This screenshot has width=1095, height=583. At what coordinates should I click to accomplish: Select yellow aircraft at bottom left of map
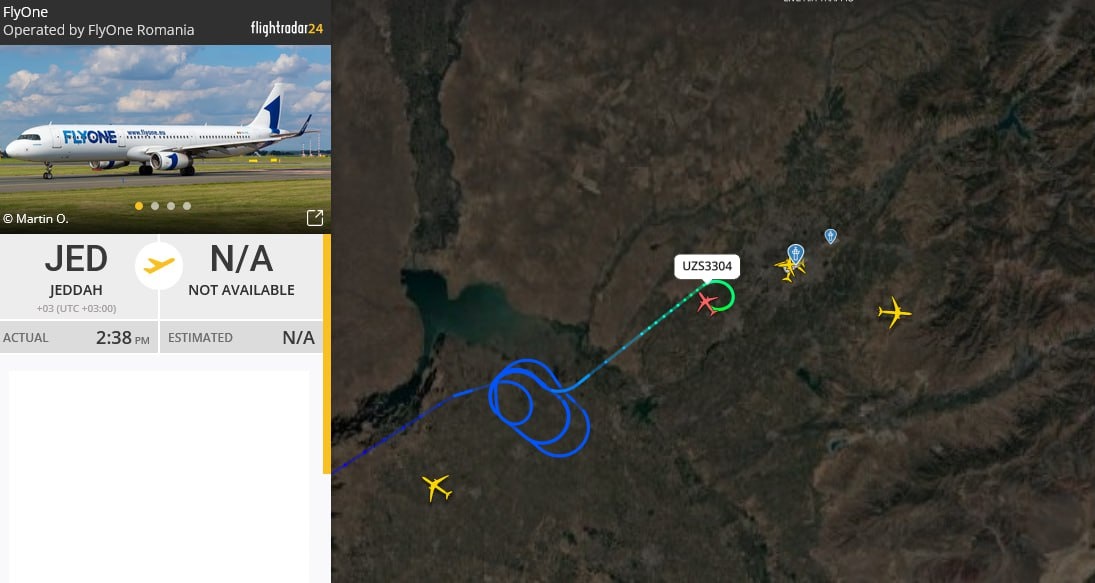[437, 487]
